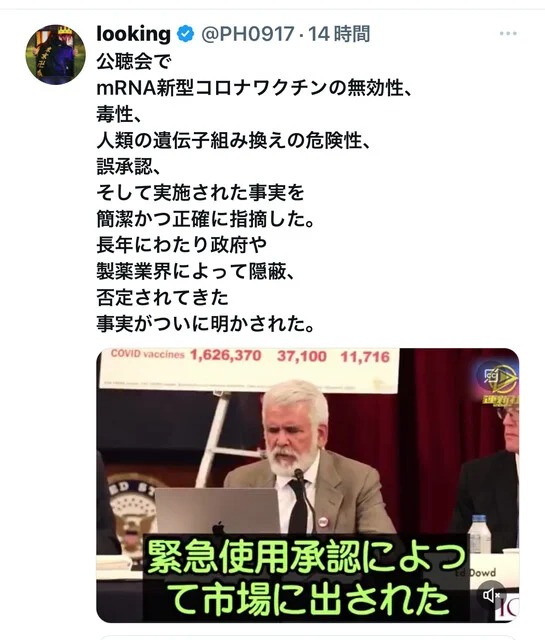545x640 pixels.
Task: Click the eagle seal on the podium
Action: (131, 512)
